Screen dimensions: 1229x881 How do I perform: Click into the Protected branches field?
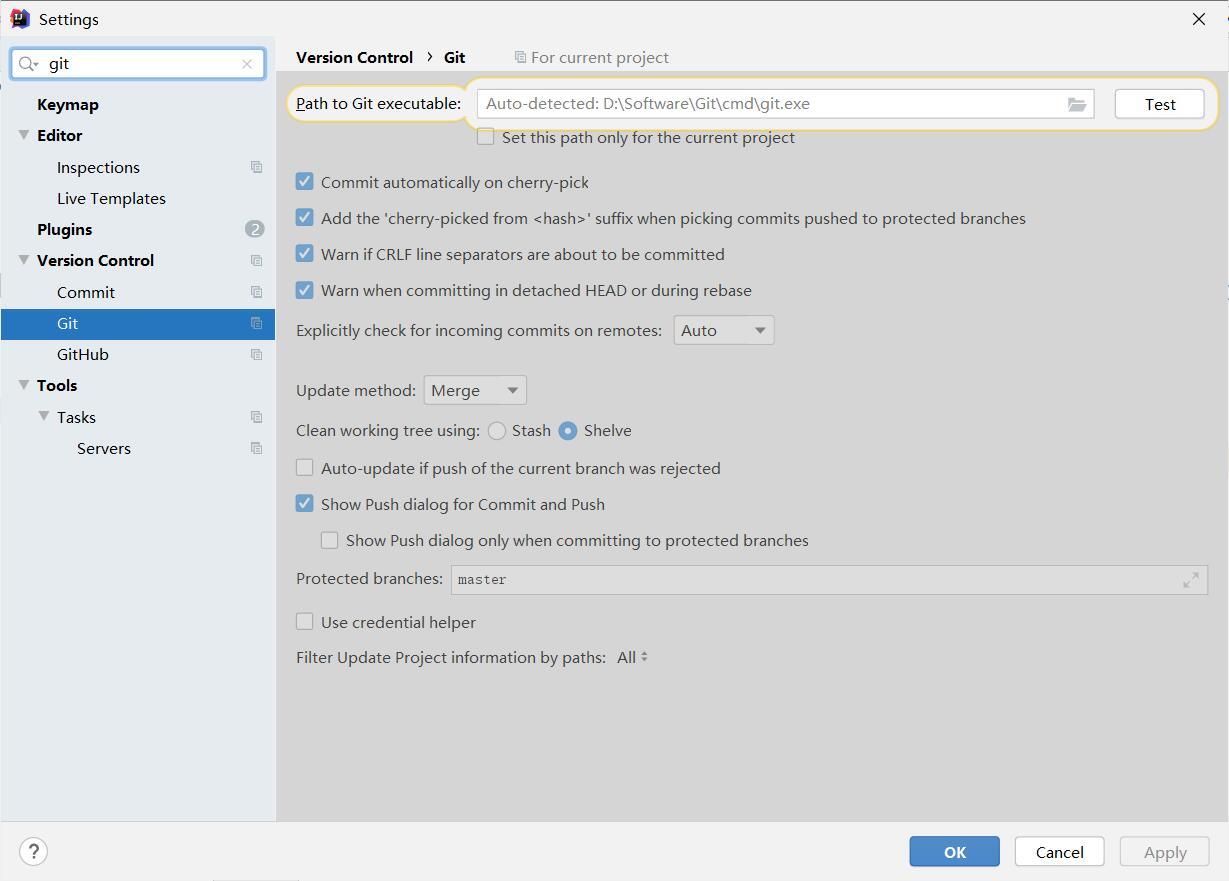coord(829,580)
